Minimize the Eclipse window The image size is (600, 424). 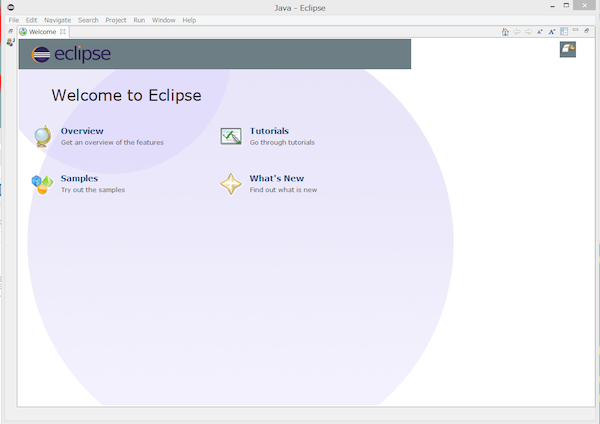click(552, 6)
